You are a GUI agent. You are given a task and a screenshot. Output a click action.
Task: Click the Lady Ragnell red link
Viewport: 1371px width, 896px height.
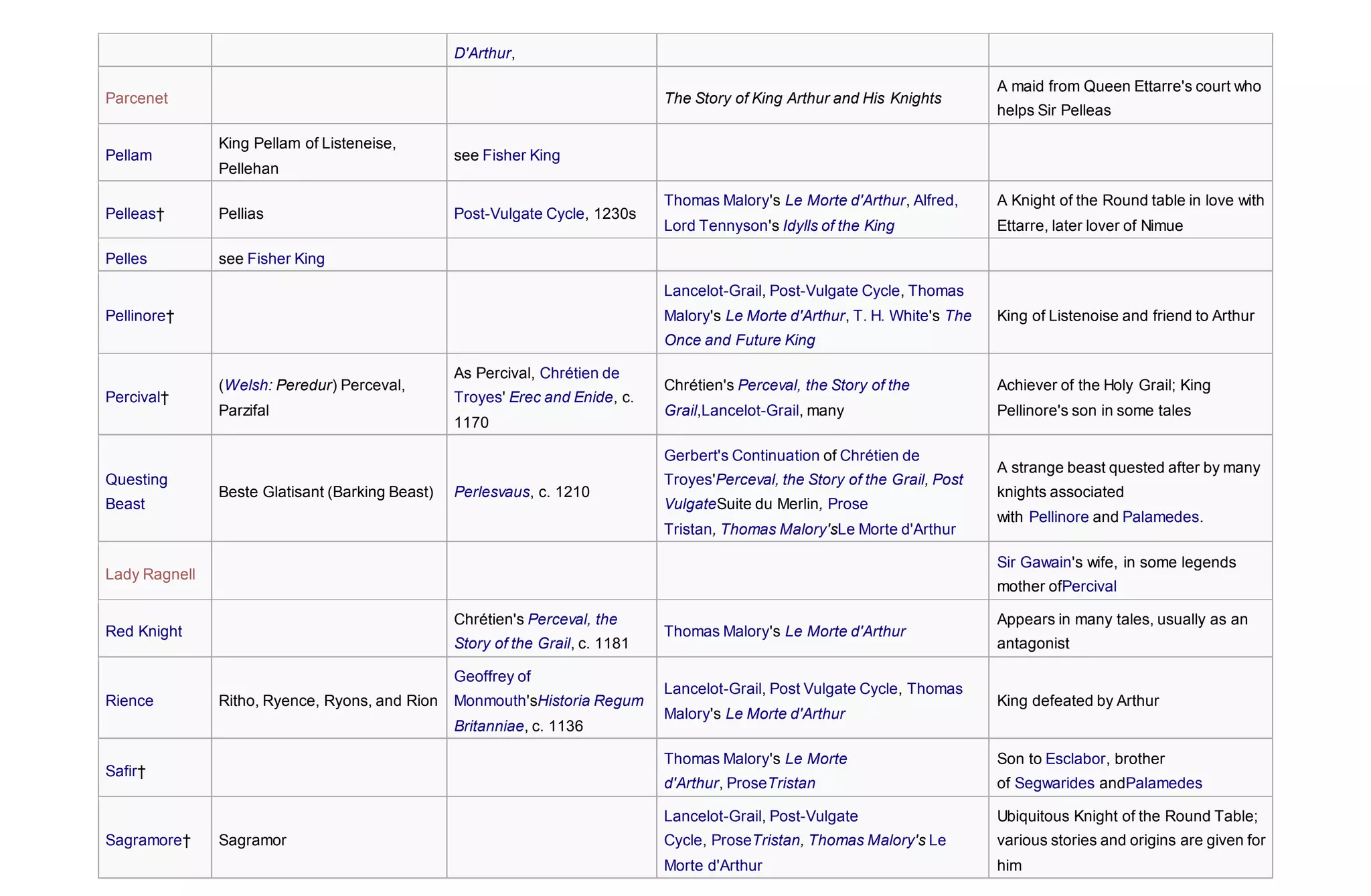click(x=150, y=574)
